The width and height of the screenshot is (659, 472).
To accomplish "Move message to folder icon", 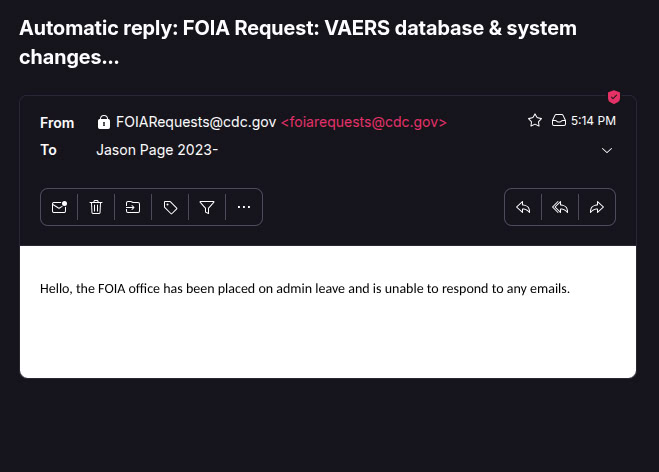I will (x=133, y=207).
